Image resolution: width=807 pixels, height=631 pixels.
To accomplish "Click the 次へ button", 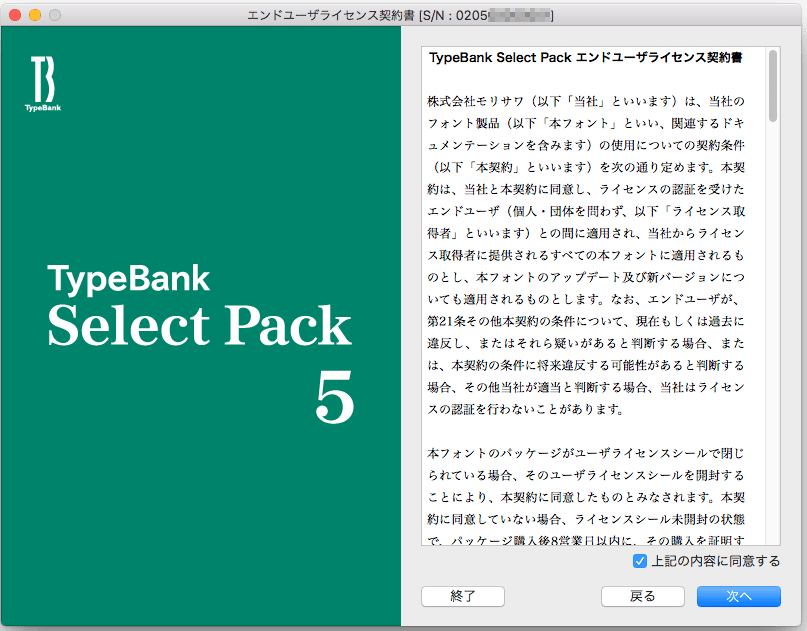I will 739,596.
